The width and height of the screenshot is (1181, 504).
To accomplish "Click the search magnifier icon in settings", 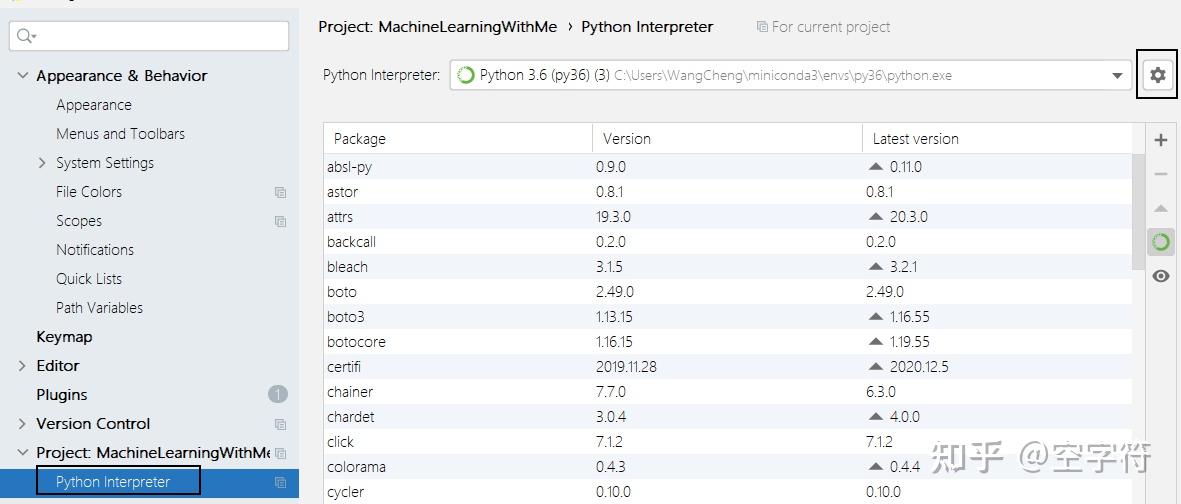I will tap(26, 36).
